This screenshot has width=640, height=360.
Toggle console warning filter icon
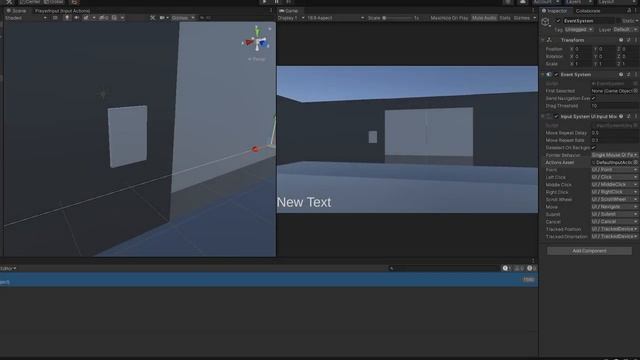click(x=519, y=268)
